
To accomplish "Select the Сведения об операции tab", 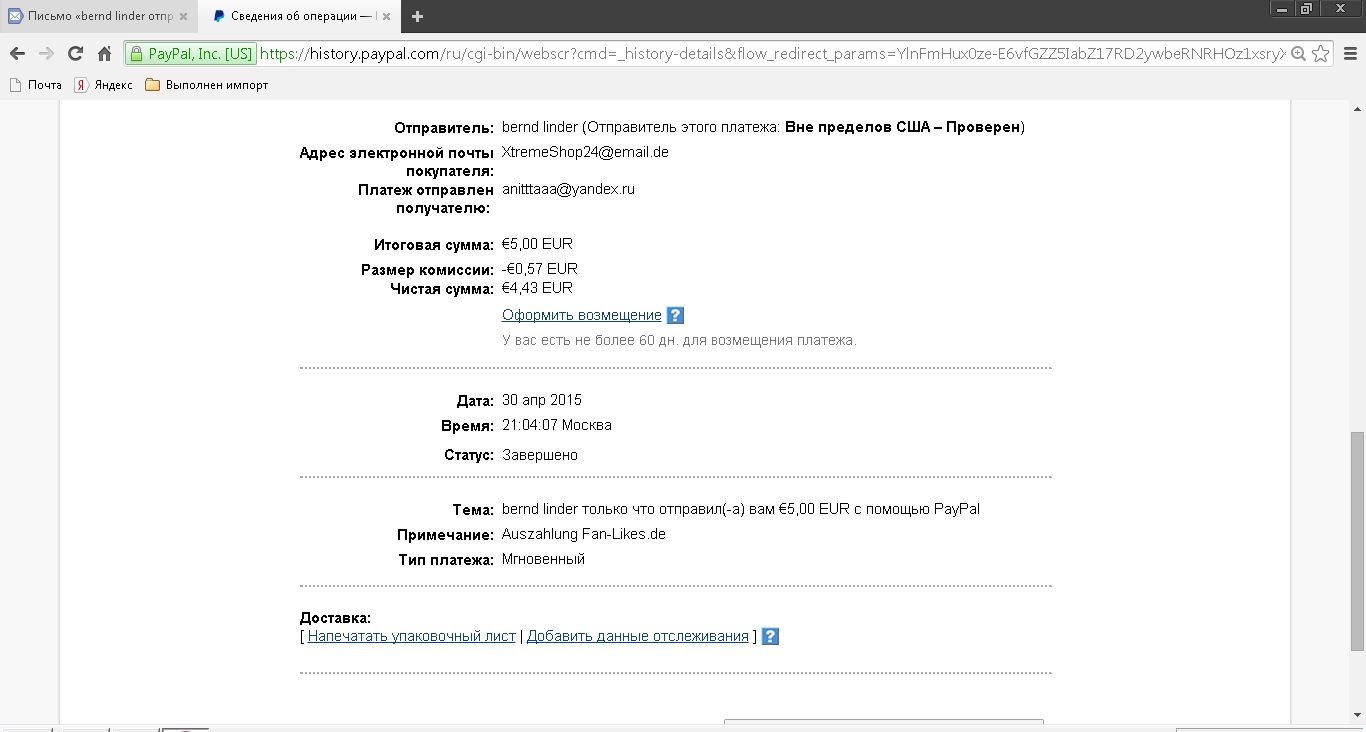I will click(295, 16).
